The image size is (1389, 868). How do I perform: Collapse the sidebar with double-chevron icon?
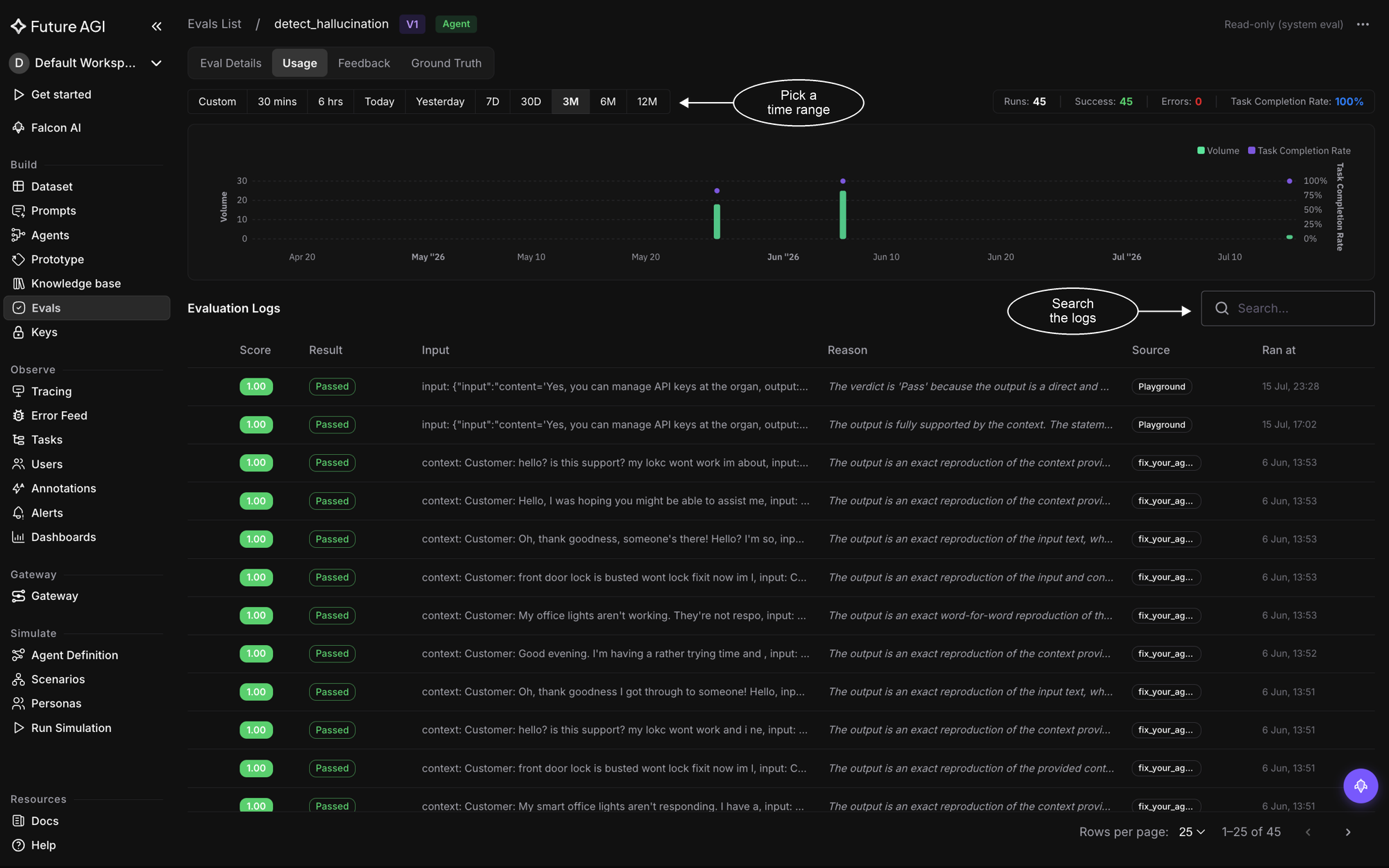pos(156,26)
